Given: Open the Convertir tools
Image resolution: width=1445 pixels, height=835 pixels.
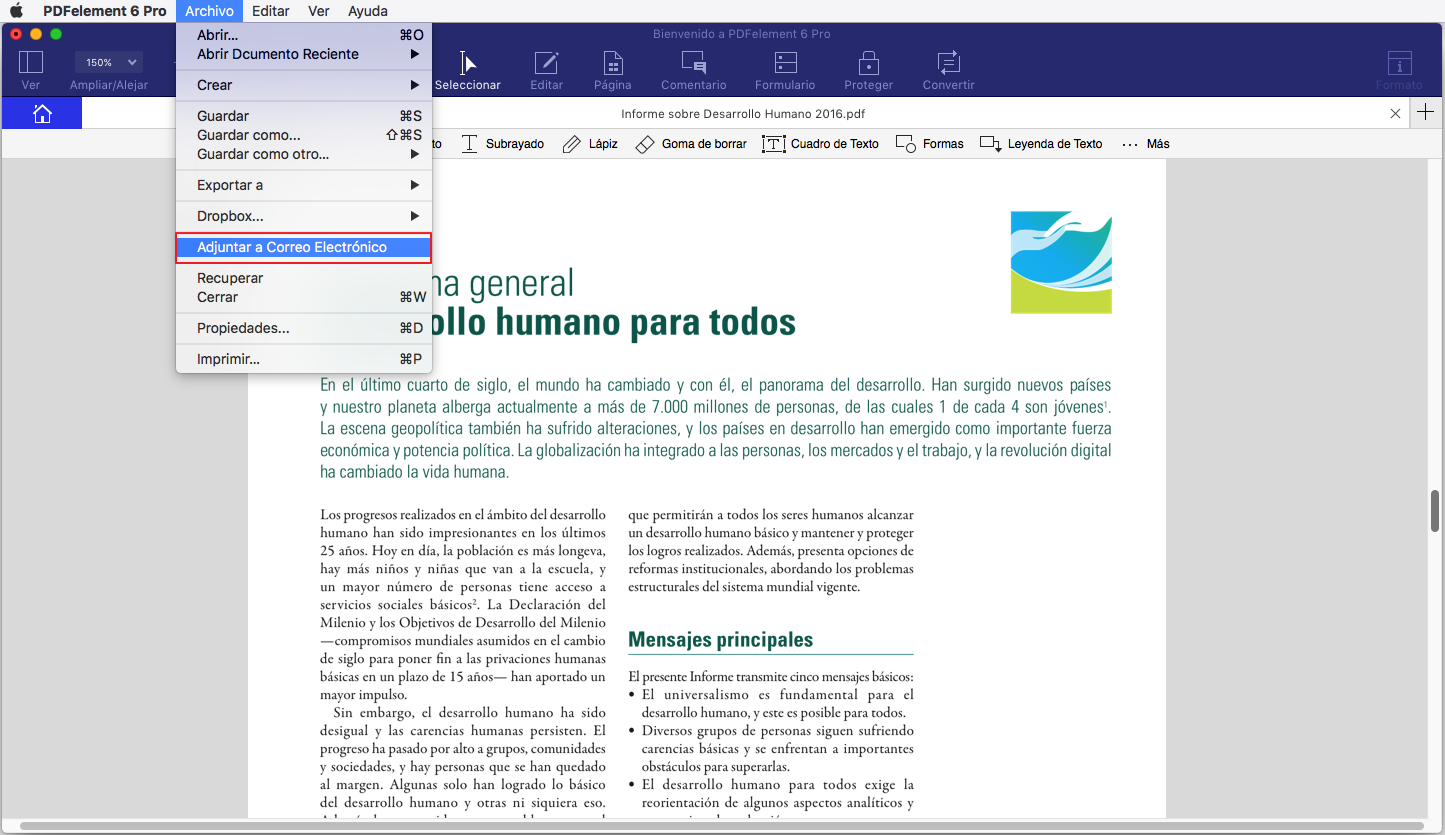Looking at the screenshot, I should point(948,71).
